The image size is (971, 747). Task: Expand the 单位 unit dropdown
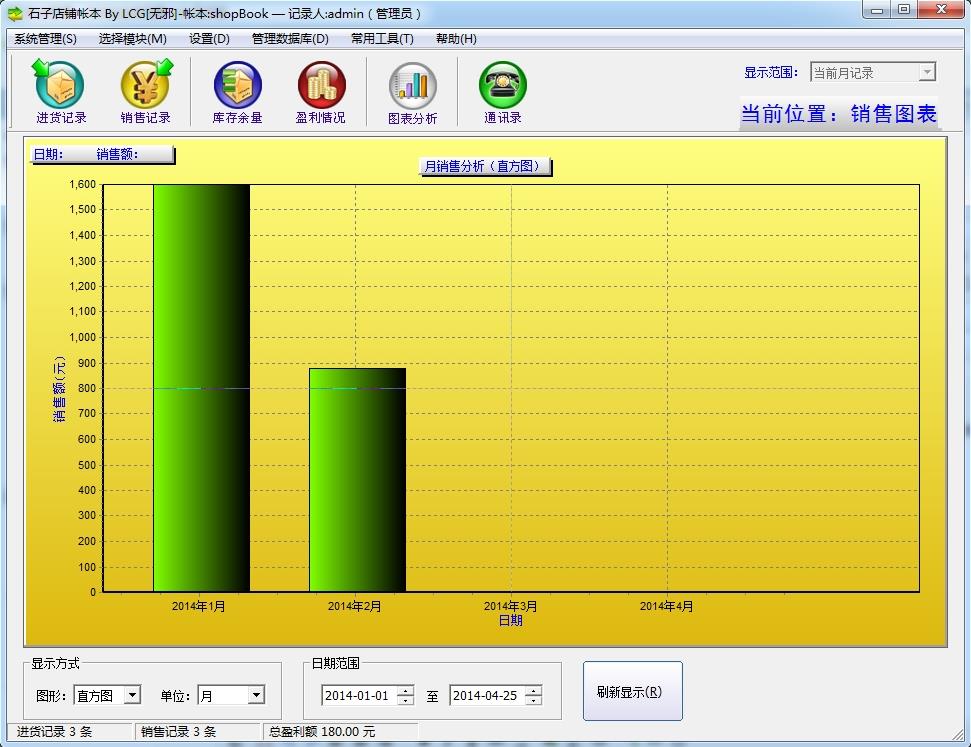tap(256, 695)
